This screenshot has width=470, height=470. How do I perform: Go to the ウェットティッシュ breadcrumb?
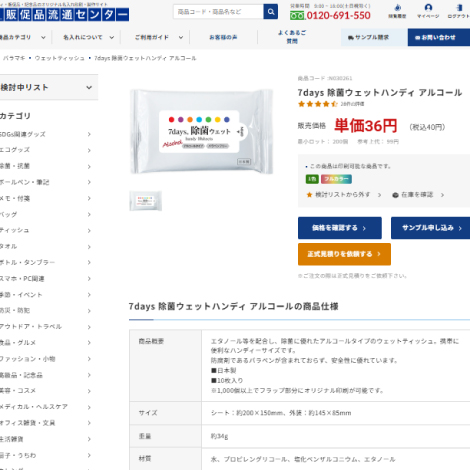point(59,58)
